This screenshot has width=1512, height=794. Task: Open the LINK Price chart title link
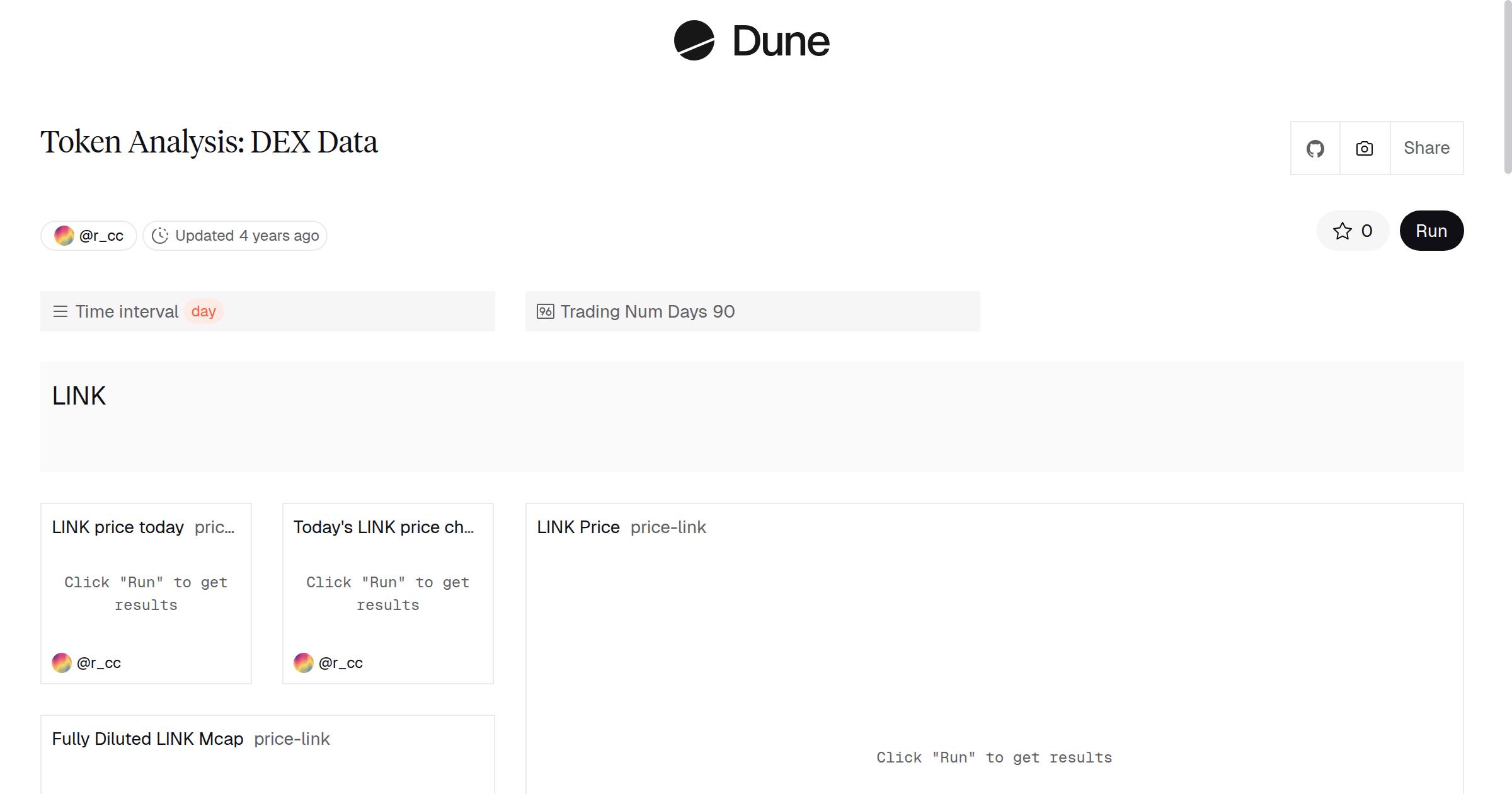pos(578,527)
